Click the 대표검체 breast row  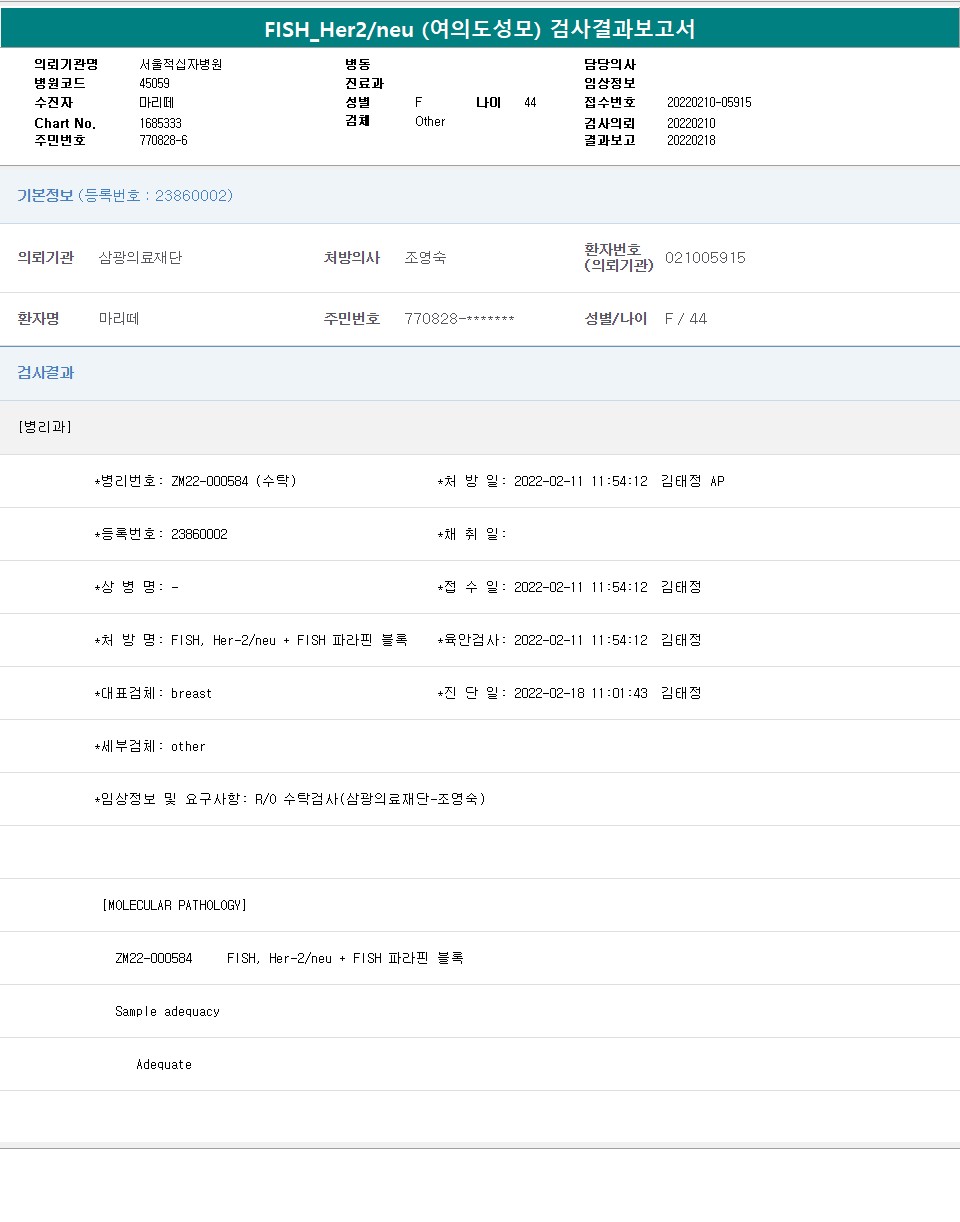tap(153, 693)
